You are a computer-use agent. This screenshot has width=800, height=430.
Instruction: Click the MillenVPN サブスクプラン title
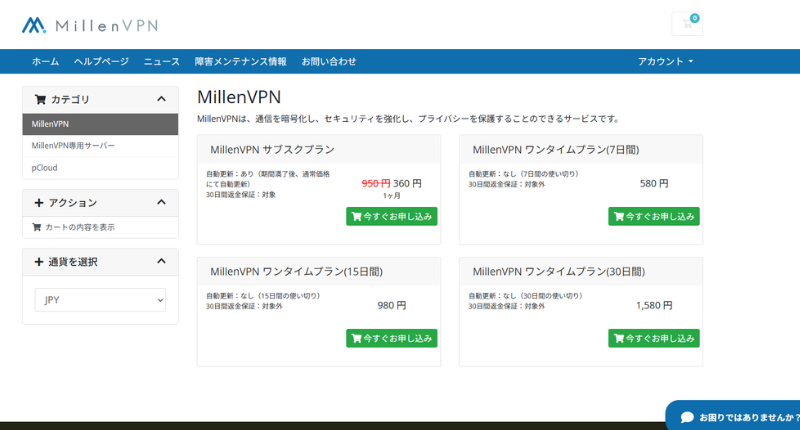(272, 149)
